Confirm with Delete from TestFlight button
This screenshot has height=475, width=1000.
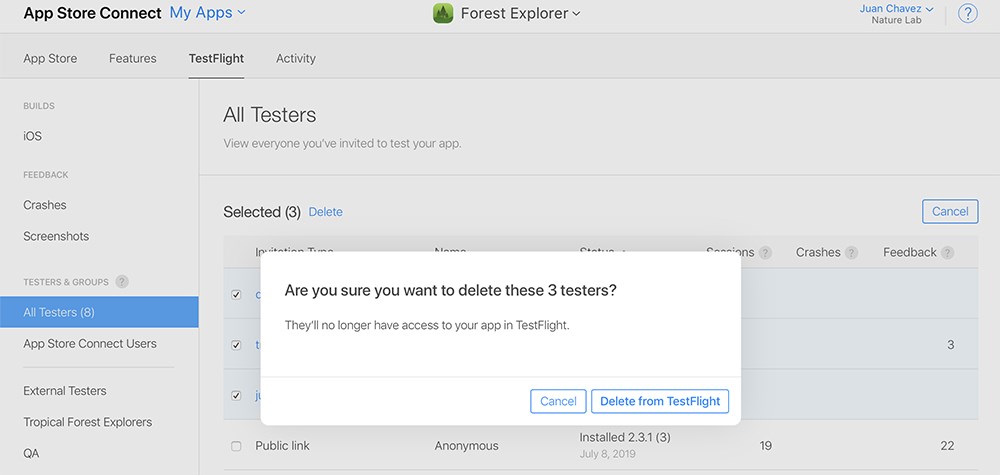coord(660,401)
